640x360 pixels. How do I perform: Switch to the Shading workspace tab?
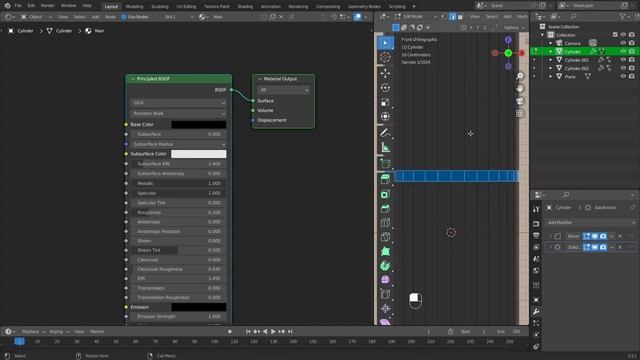pos(245,7)
